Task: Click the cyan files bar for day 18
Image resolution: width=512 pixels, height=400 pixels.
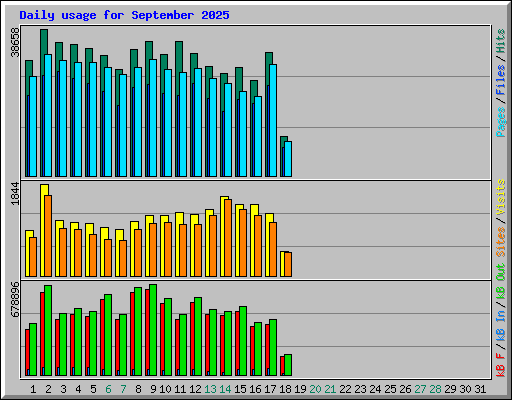Action: tap(288, 159)
